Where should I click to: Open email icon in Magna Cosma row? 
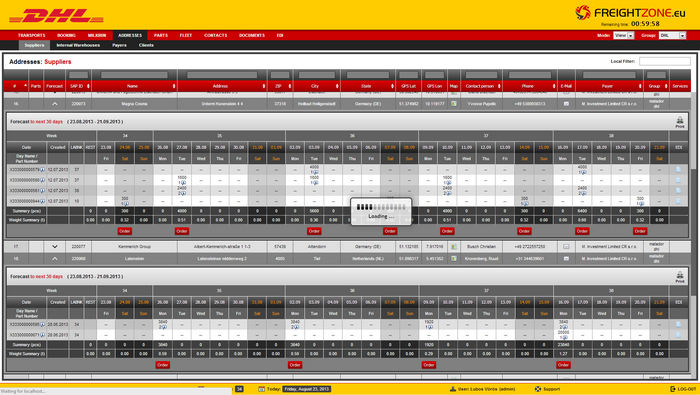(566, 104)
